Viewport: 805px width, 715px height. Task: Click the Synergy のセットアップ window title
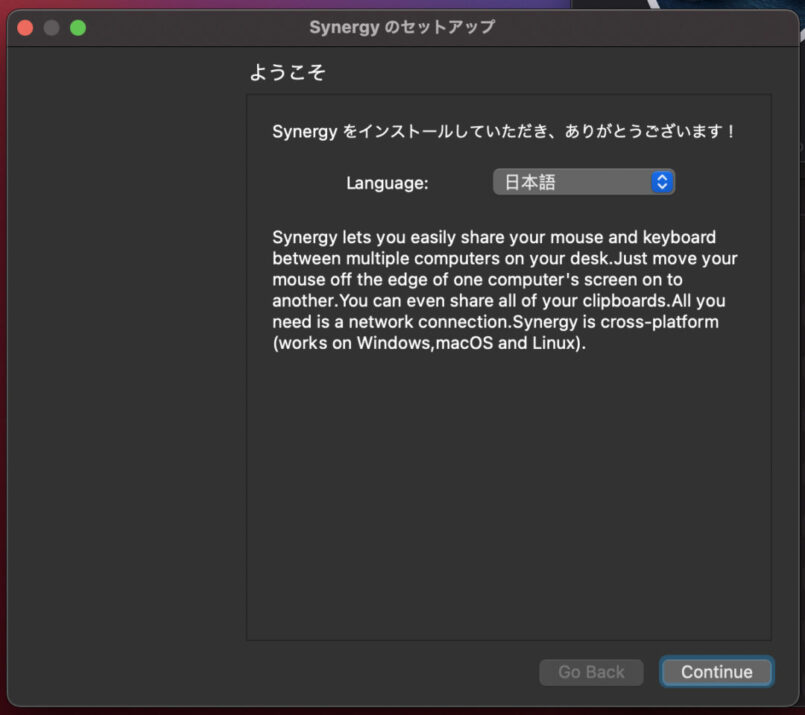point(402,27)
